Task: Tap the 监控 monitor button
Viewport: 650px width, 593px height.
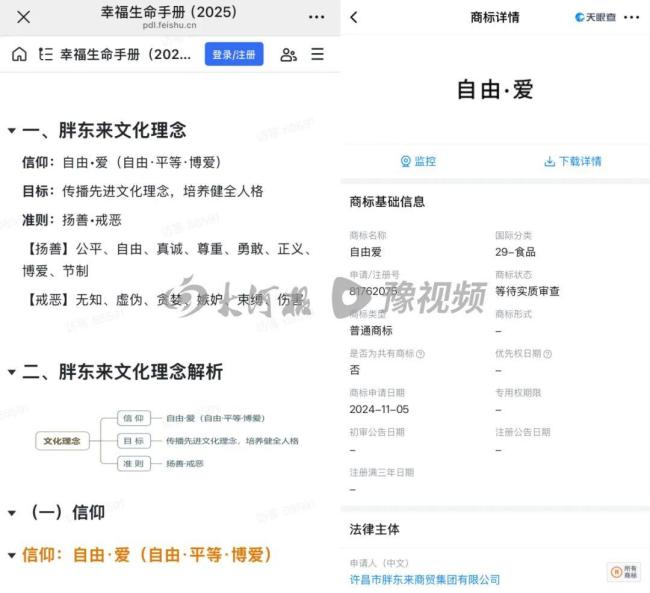Action: [418, 161]
